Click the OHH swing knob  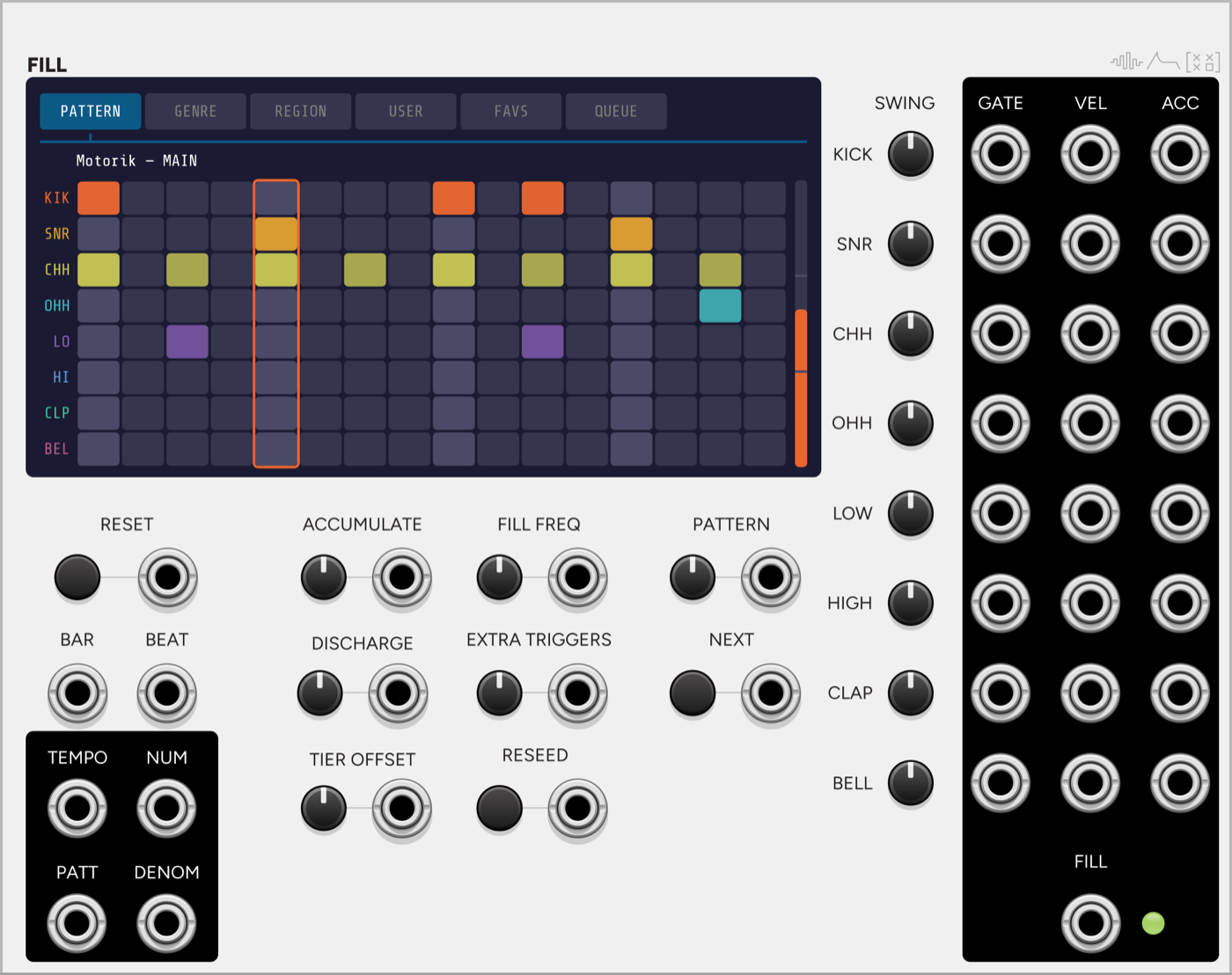click(911, 423)
